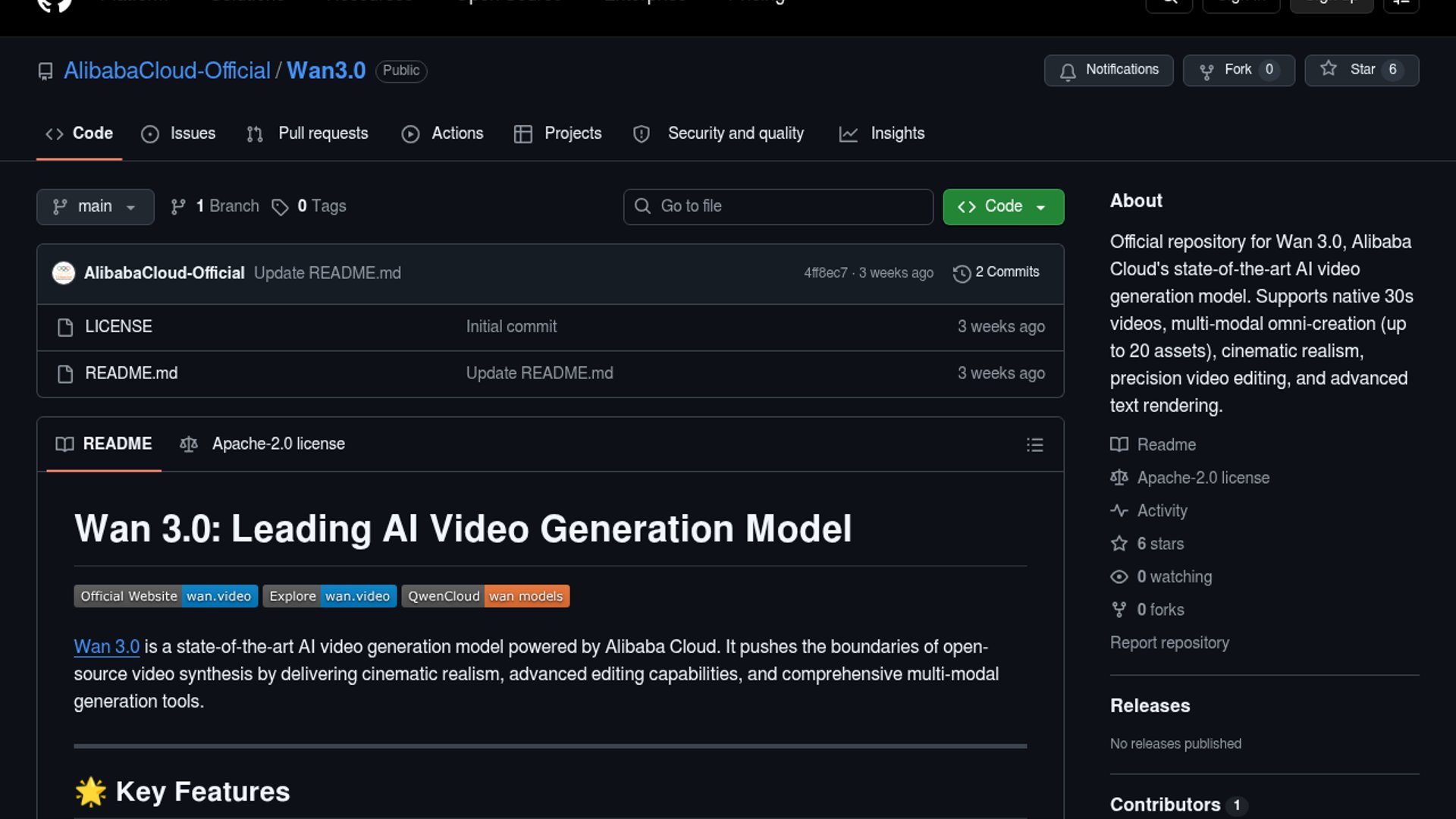Screen dimensions: 1456x819
Task: Click the star icon beside 6 stars
Action: tap(1119, 544)
